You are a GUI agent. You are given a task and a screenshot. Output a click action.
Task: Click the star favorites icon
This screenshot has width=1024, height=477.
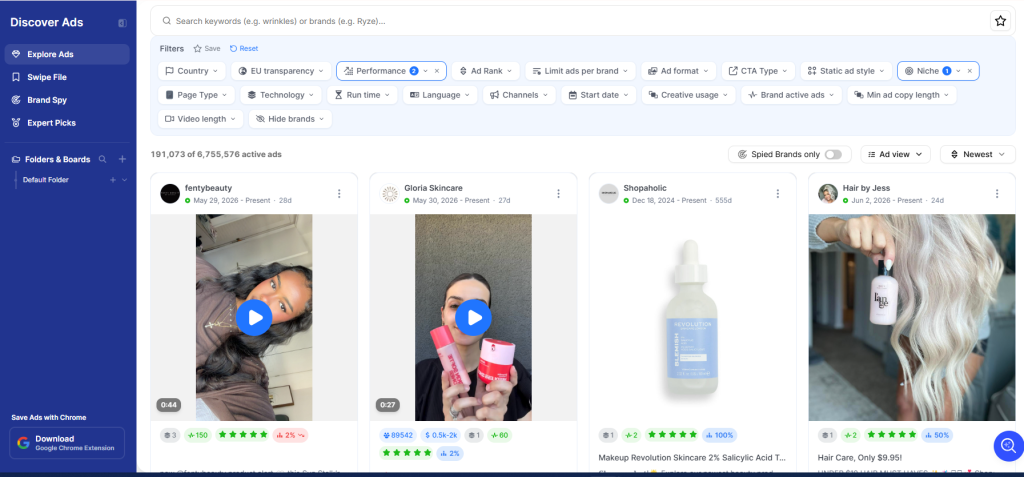[1000, 21]
